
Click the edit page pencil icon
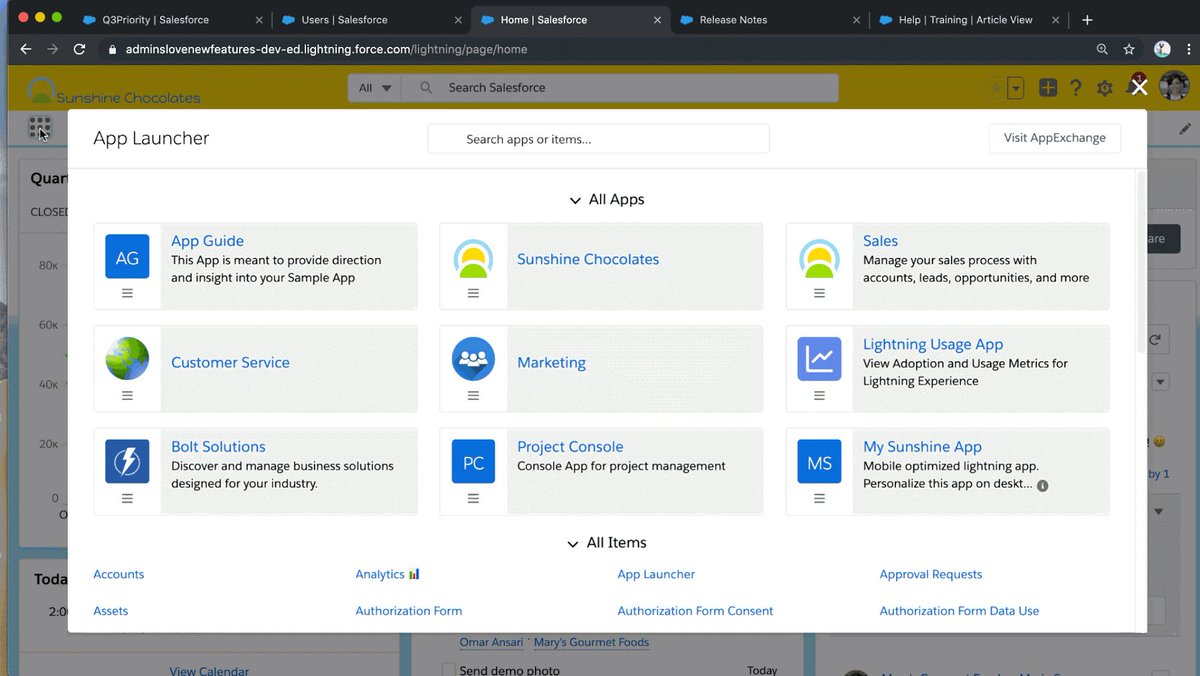tap(1185, 128)
